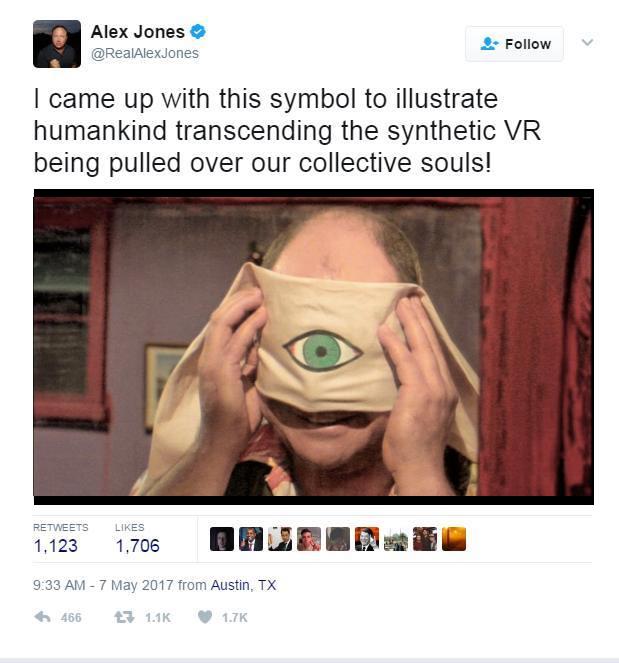Follow the RealAlexJones account
Image resolution: width=619 pixels, height=663 pixels.
[x=514, y=44]
